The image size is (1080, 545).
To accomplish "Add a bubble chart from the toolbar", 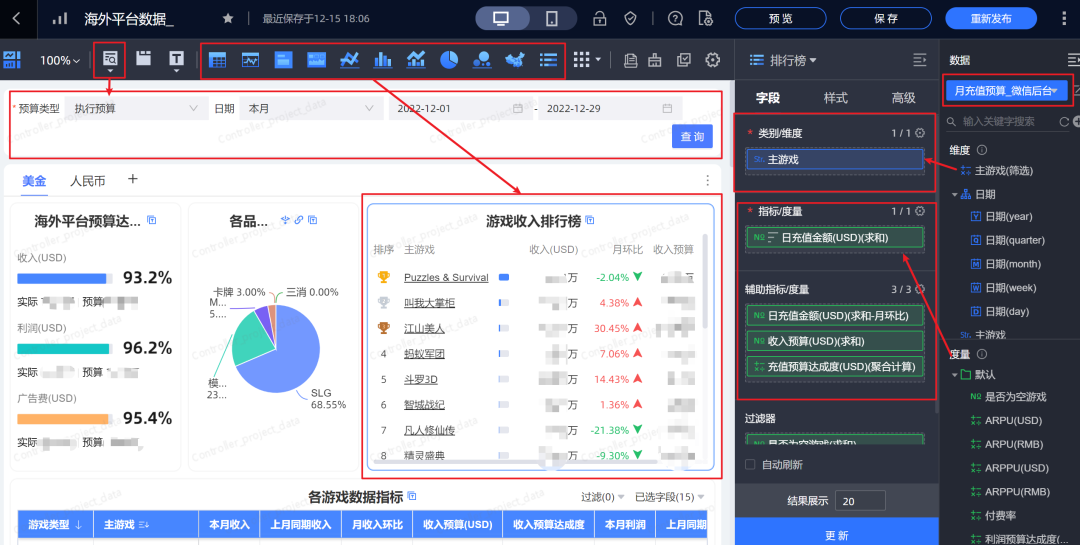I will pyautogui.click(x=482, y=60).
